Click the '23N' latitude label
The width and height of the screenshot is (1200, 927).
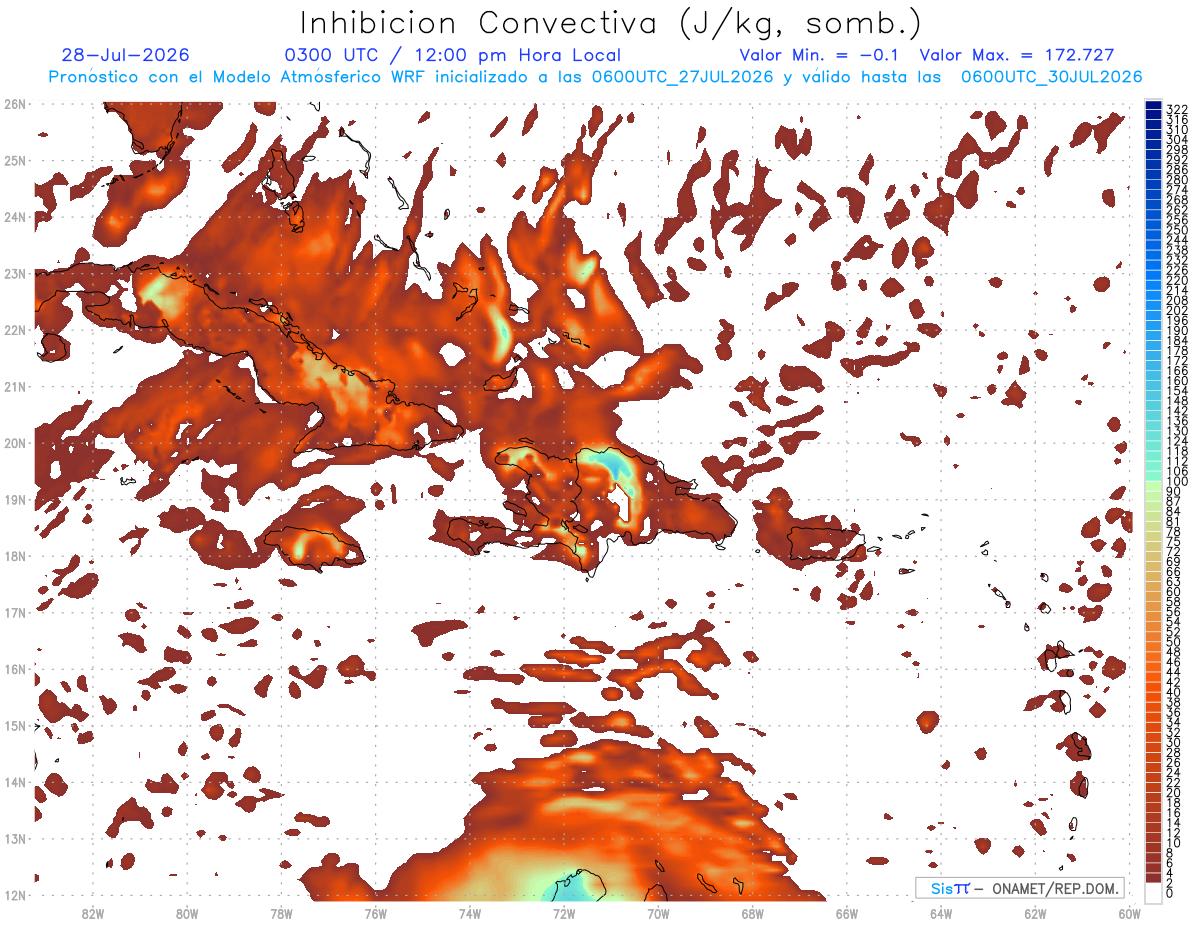click(15, 273)
